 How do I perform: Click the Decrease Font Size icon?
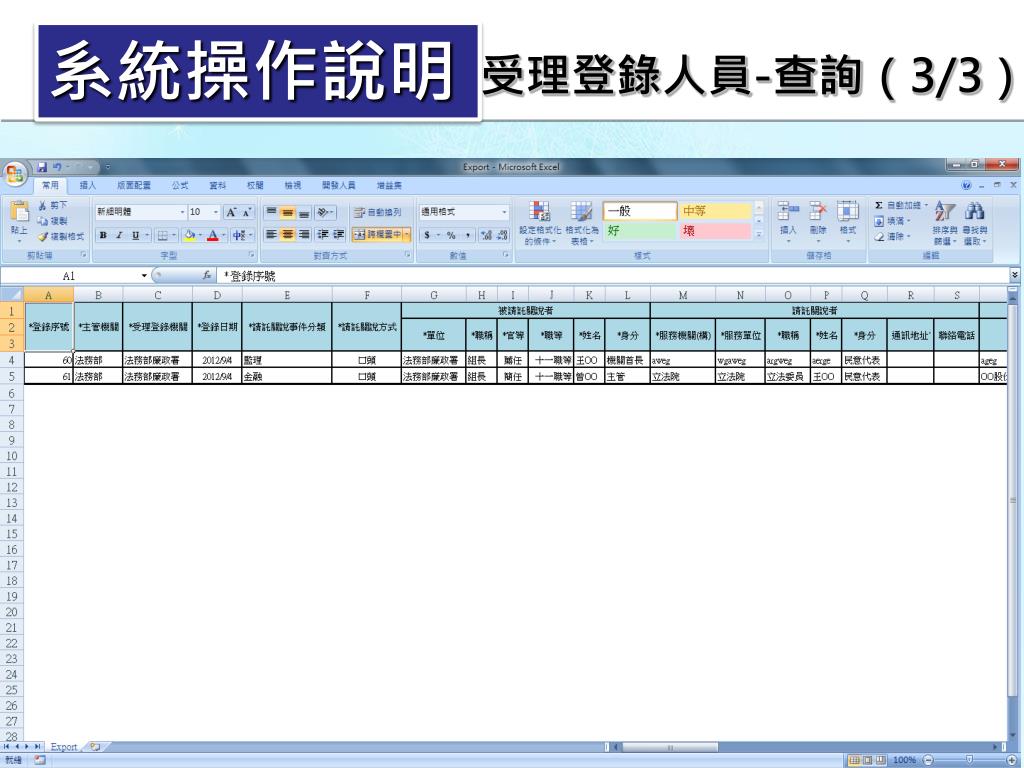[247, 212]
